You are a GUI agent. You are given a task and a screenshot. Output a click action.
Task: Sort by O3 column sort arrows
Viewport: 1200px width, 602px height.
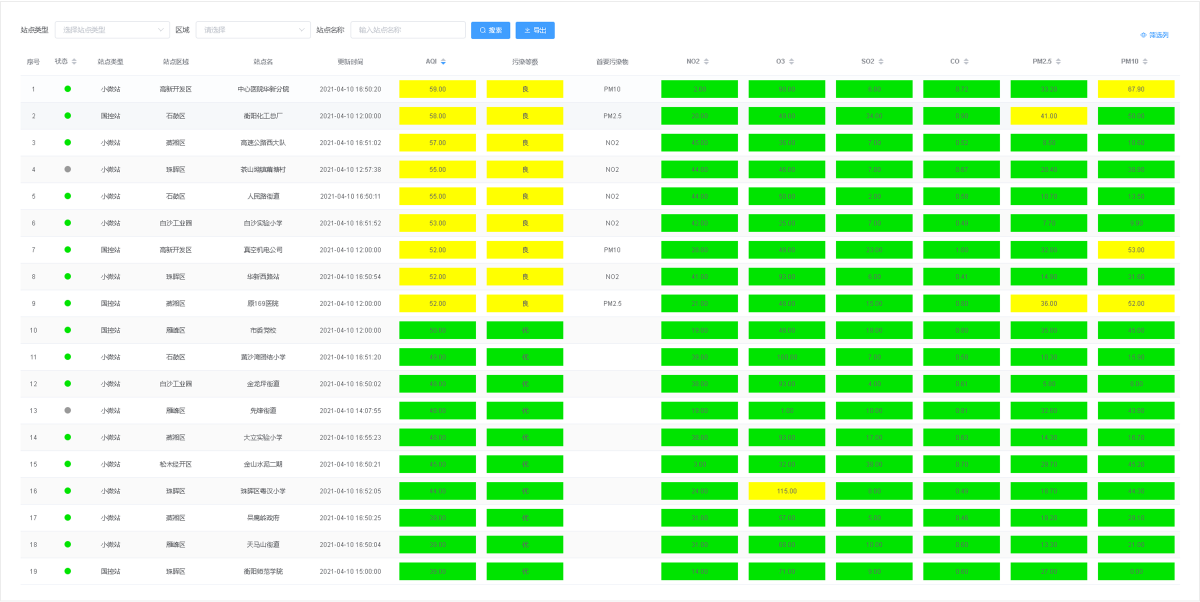click(792, 62)
